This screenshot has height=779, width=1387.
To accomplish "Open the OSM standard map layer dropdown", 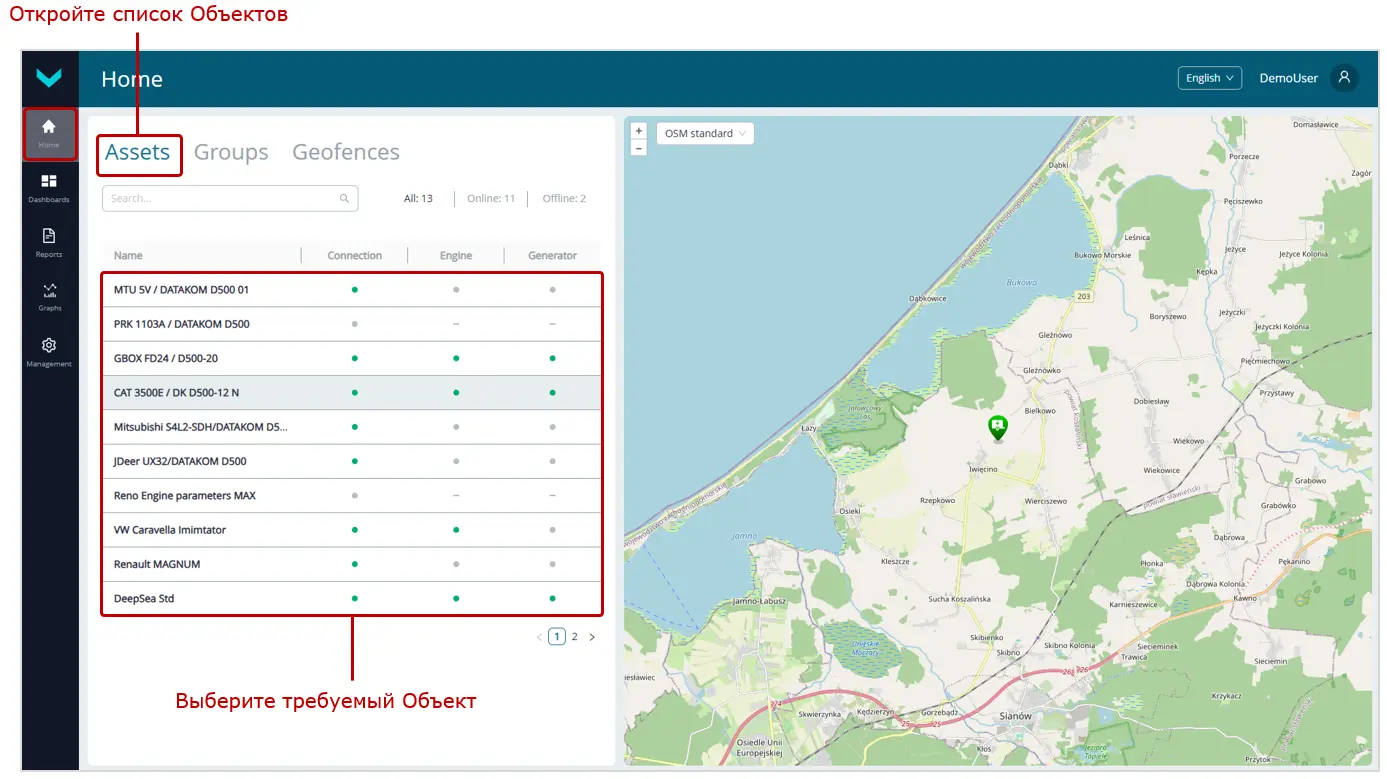I will [705, 134].
